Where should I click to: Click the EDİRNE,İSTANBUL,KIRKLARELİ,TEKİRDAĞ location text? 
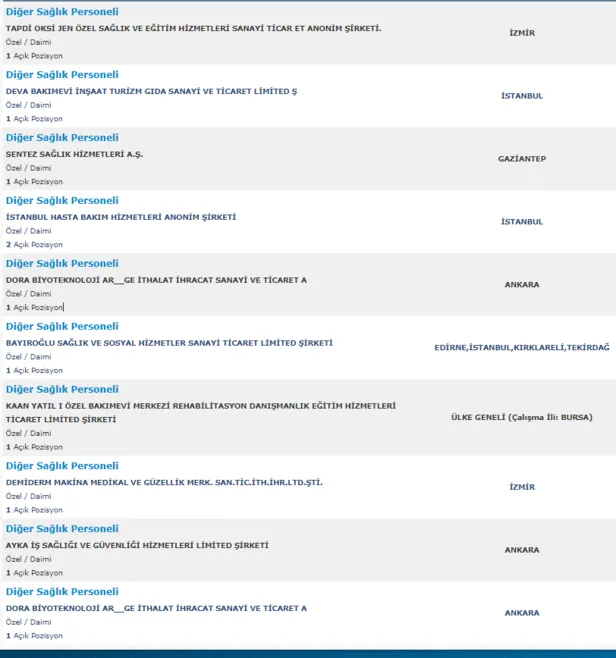[x=521, y=347]
